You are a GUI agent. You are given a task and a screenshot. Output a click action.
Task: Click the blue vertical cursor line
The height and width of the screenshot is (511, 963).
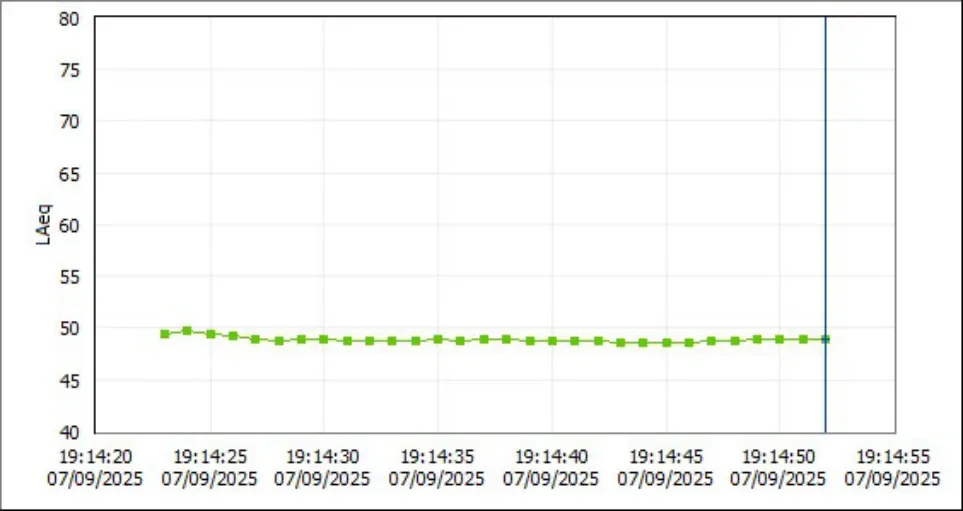coord(825,225)
